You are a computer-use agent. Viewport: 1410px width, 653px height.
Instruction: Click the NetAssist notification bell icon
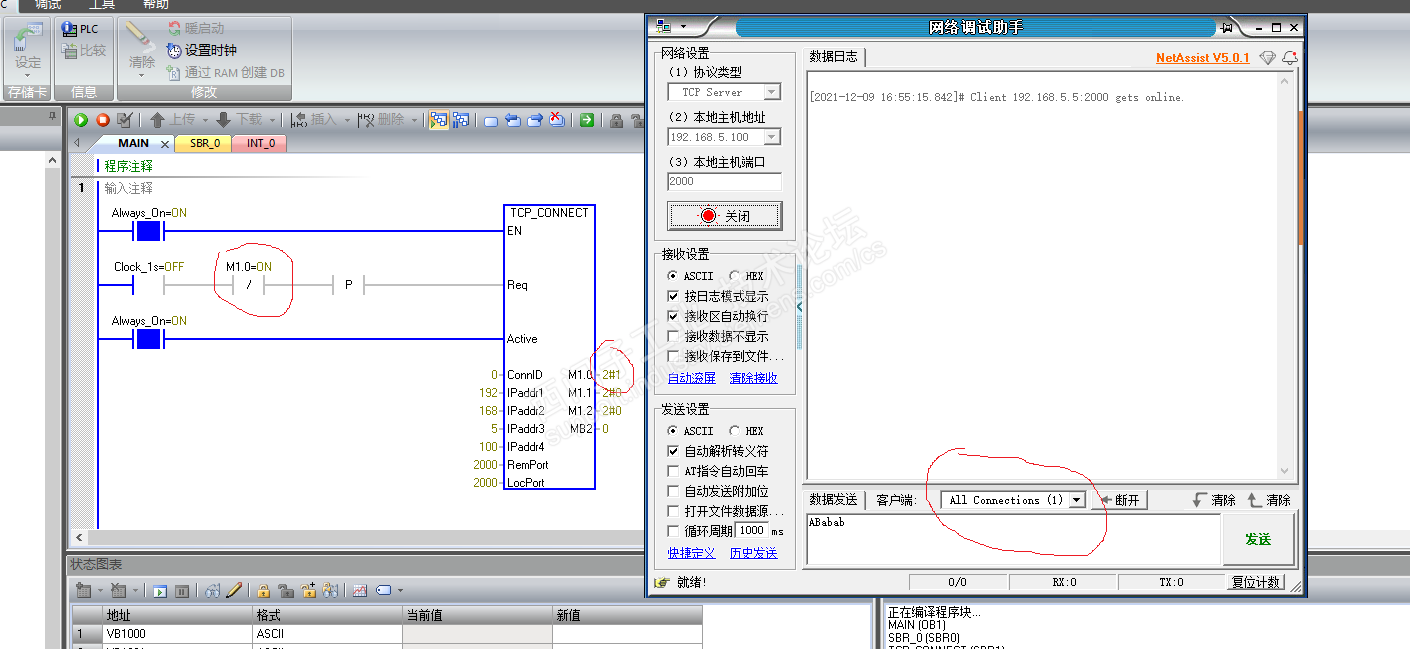coord(1290,58)
